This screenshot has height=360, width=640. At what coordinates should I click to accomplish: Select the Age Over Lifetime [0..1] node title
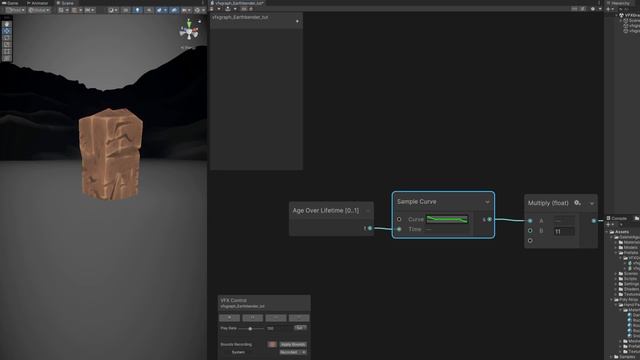click(x=326, y=211)
